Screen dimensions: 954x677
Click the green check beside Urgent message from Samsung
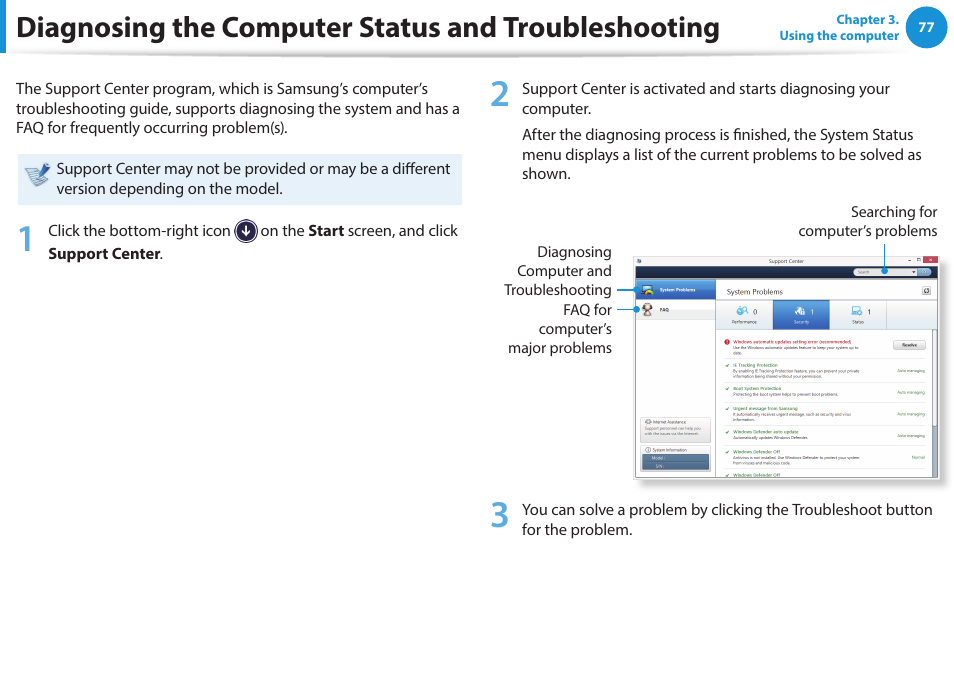pos(727,409)
